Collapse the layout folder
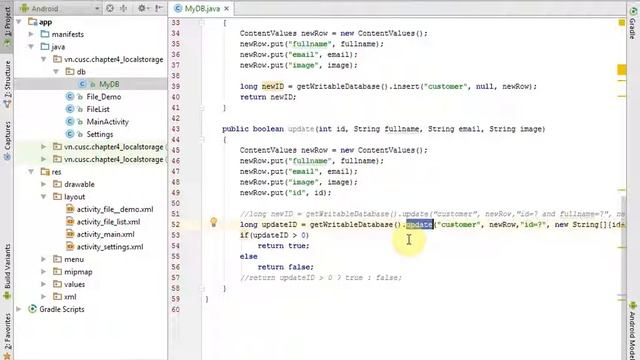Screen dimensions: 640x360 (x=43, y=197)
